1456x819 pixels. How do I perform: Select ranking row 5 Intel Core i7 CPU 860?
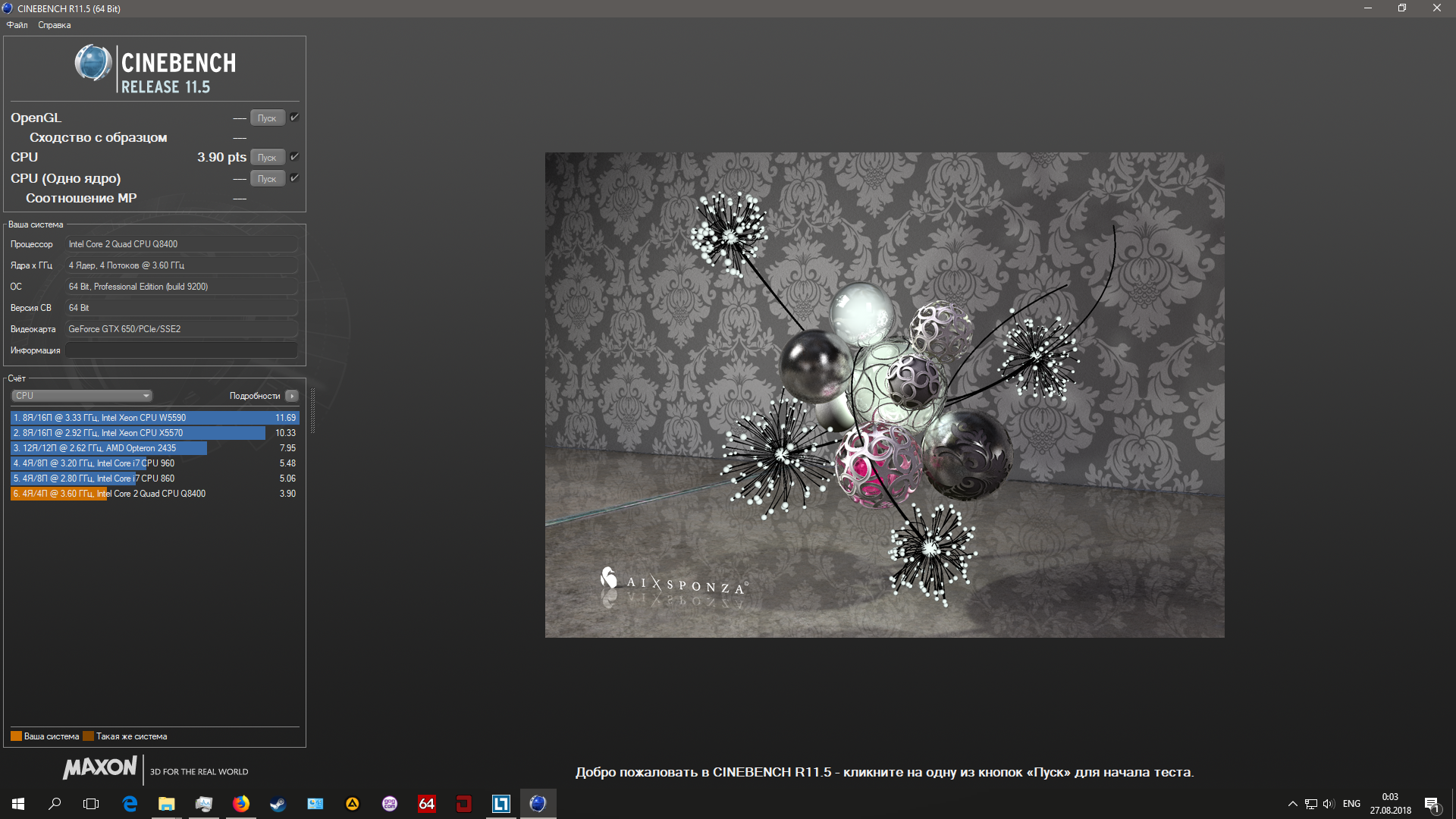tap(155, 479)
